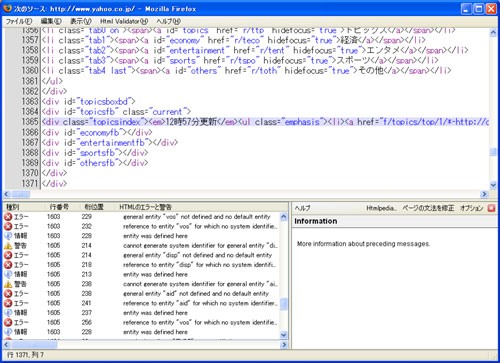Open the Html Validator menu
500x363 pixels.
click(124, 21)
